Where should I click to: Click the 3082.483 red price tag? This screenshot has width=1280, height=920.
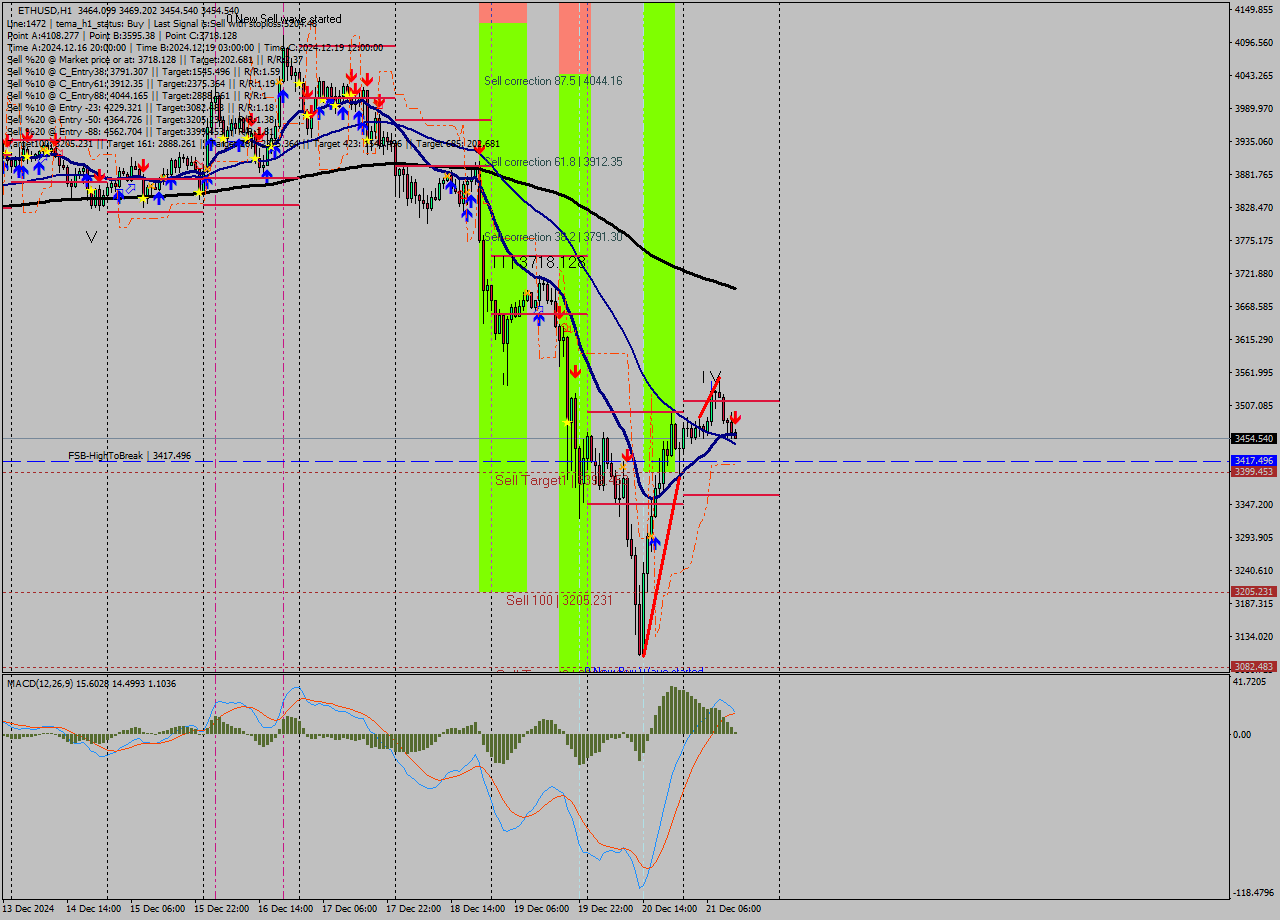1254,667
